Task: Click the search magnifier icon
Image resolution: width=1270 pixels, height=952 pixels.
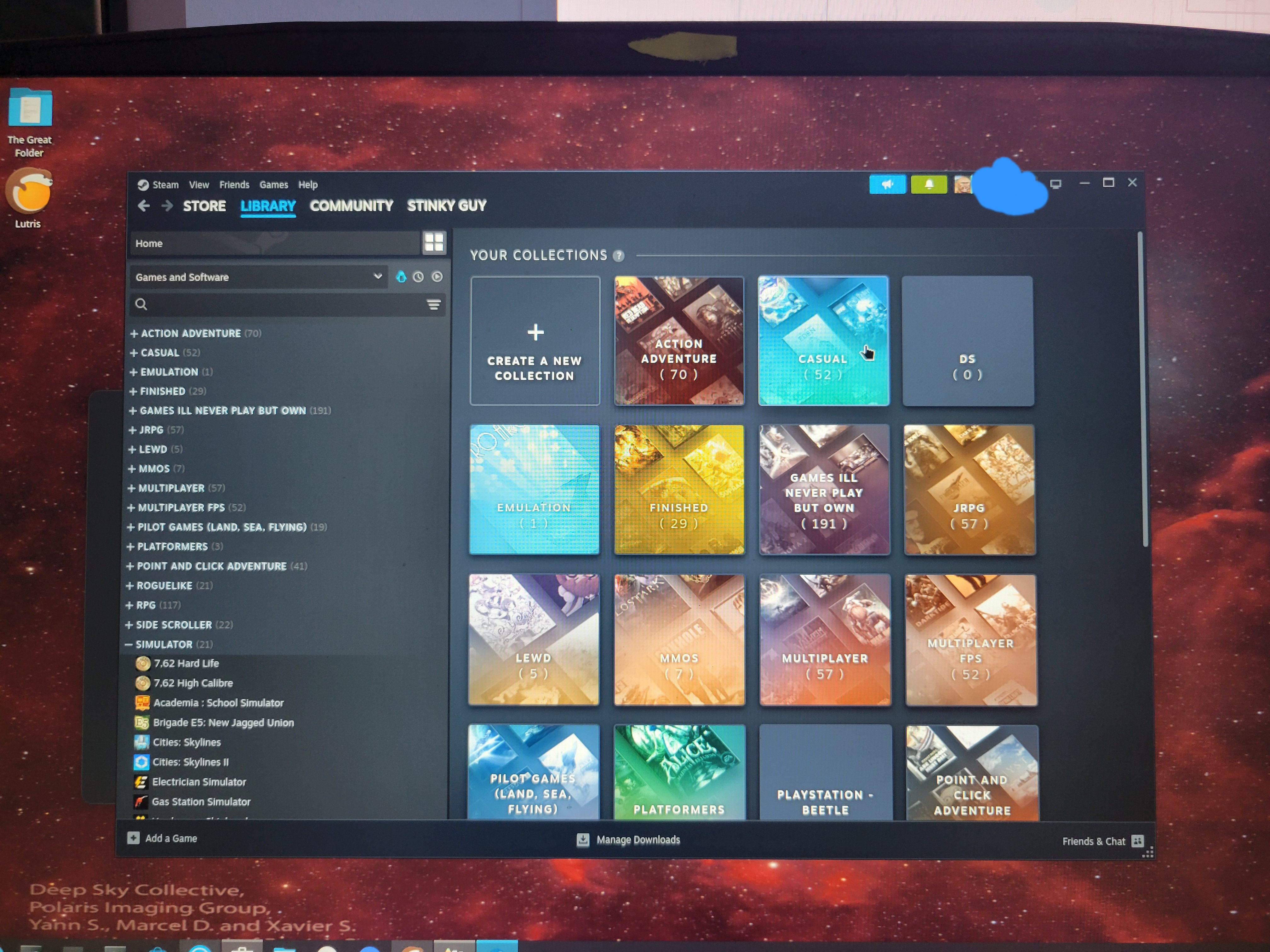Action: click(141, 304)
